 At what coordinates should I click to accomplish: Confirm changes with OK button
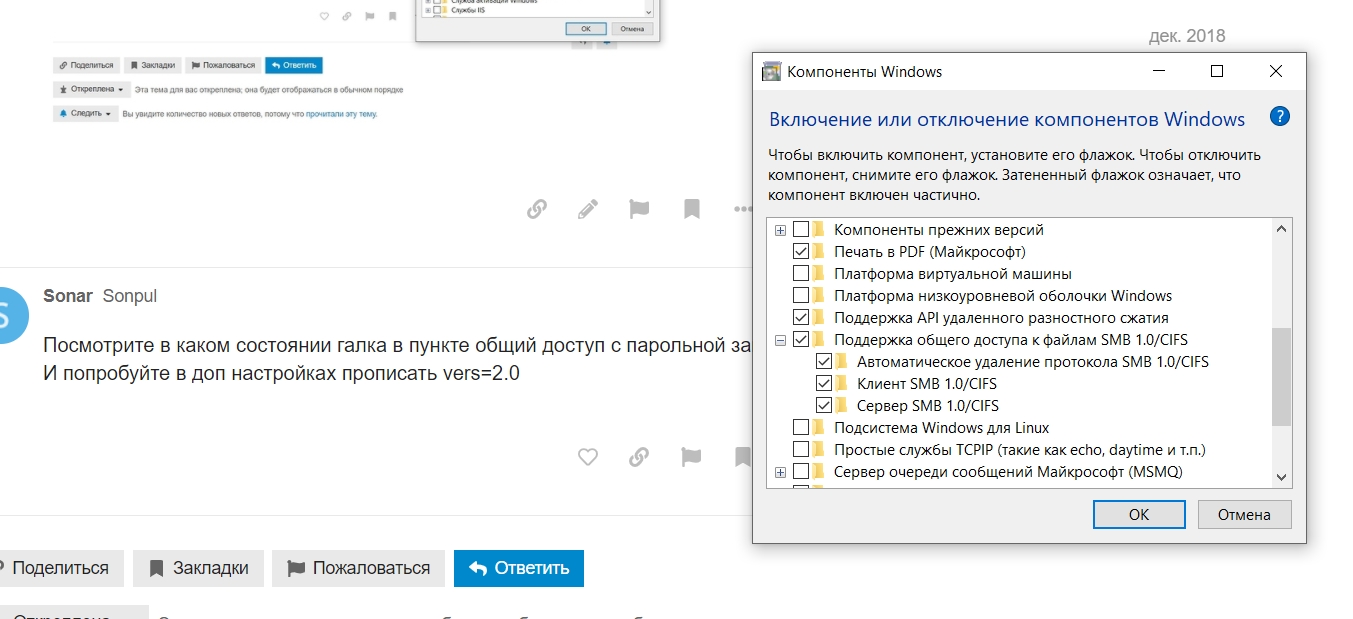pyautogui.click(x=1139, y=514)
